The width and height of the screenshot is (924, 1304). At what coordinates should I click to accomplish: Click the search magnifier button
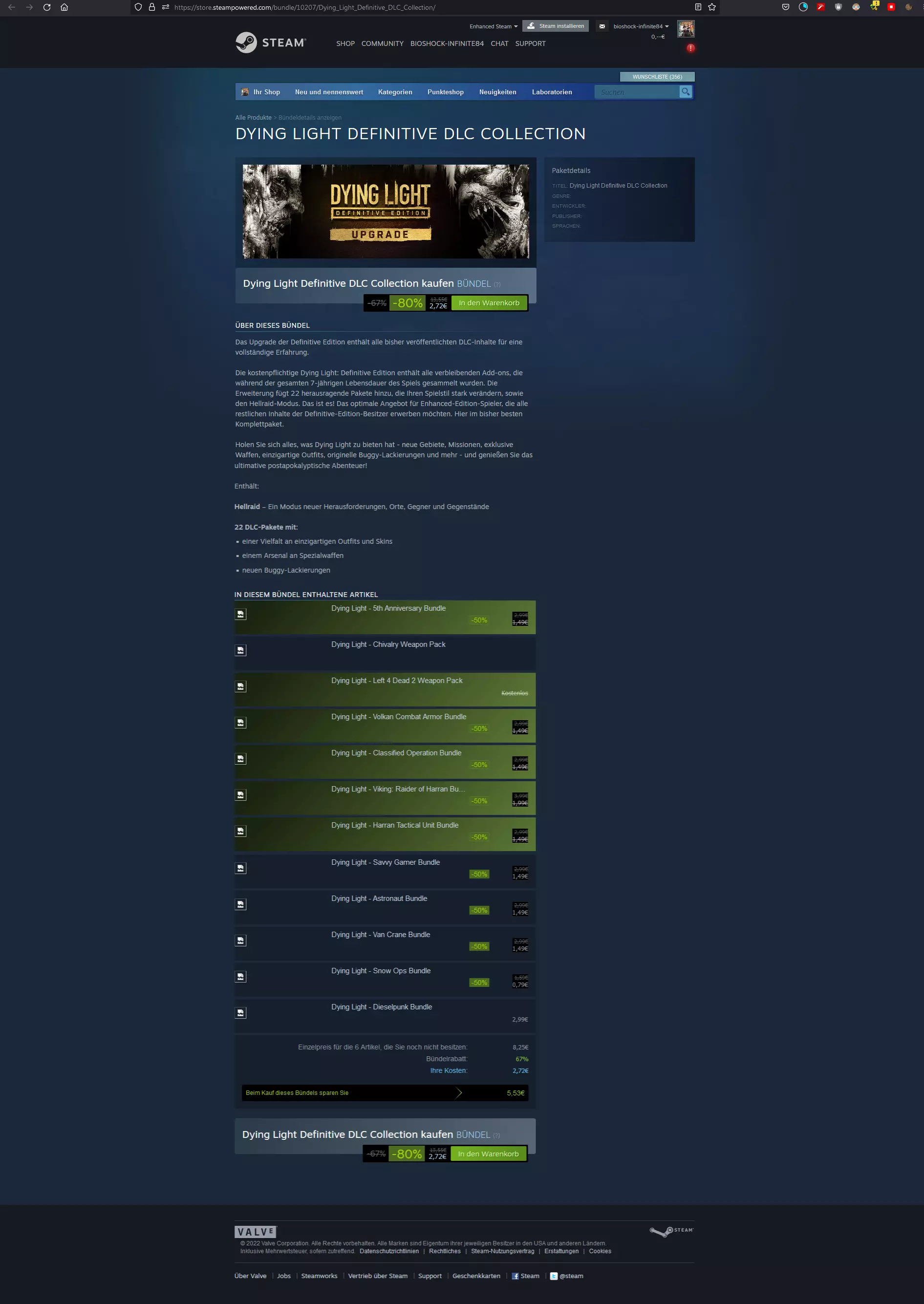coord(686,91)
